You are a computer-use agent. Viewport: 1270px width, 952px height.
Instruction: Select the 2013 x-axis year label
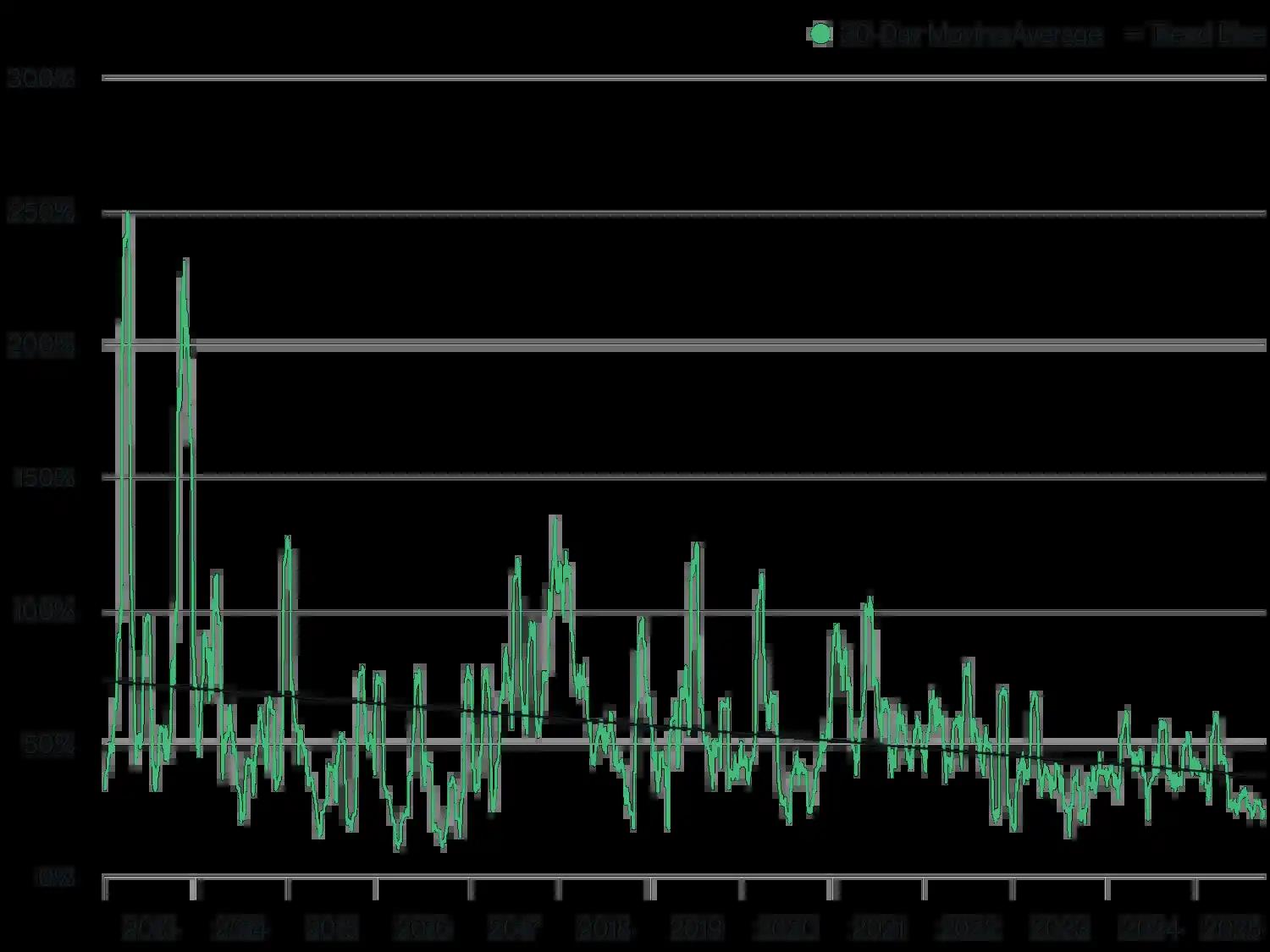150,929
